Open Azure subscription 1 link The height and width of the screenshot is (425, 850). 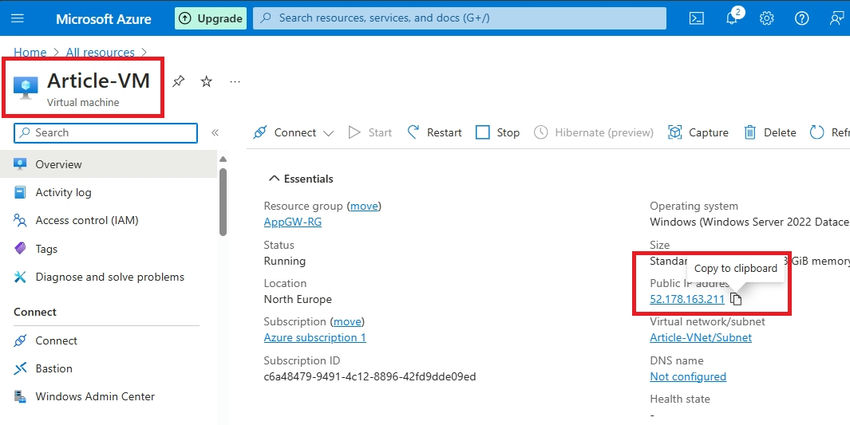pyautogui.click(x=315, y=338)
